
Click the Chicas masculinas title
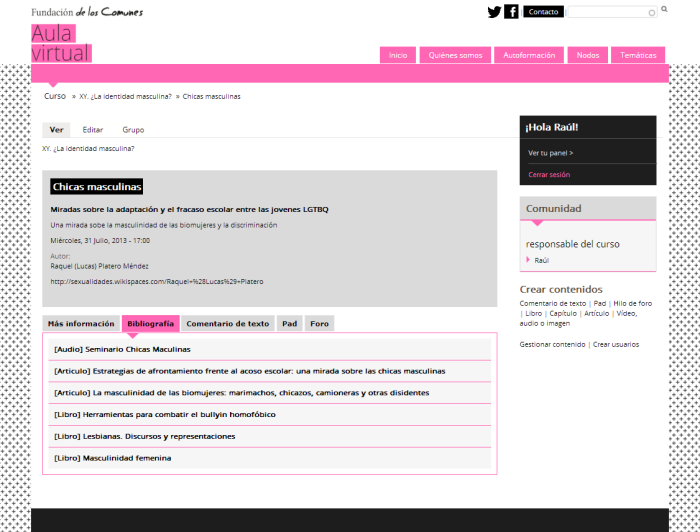click(x=97, y=187)
